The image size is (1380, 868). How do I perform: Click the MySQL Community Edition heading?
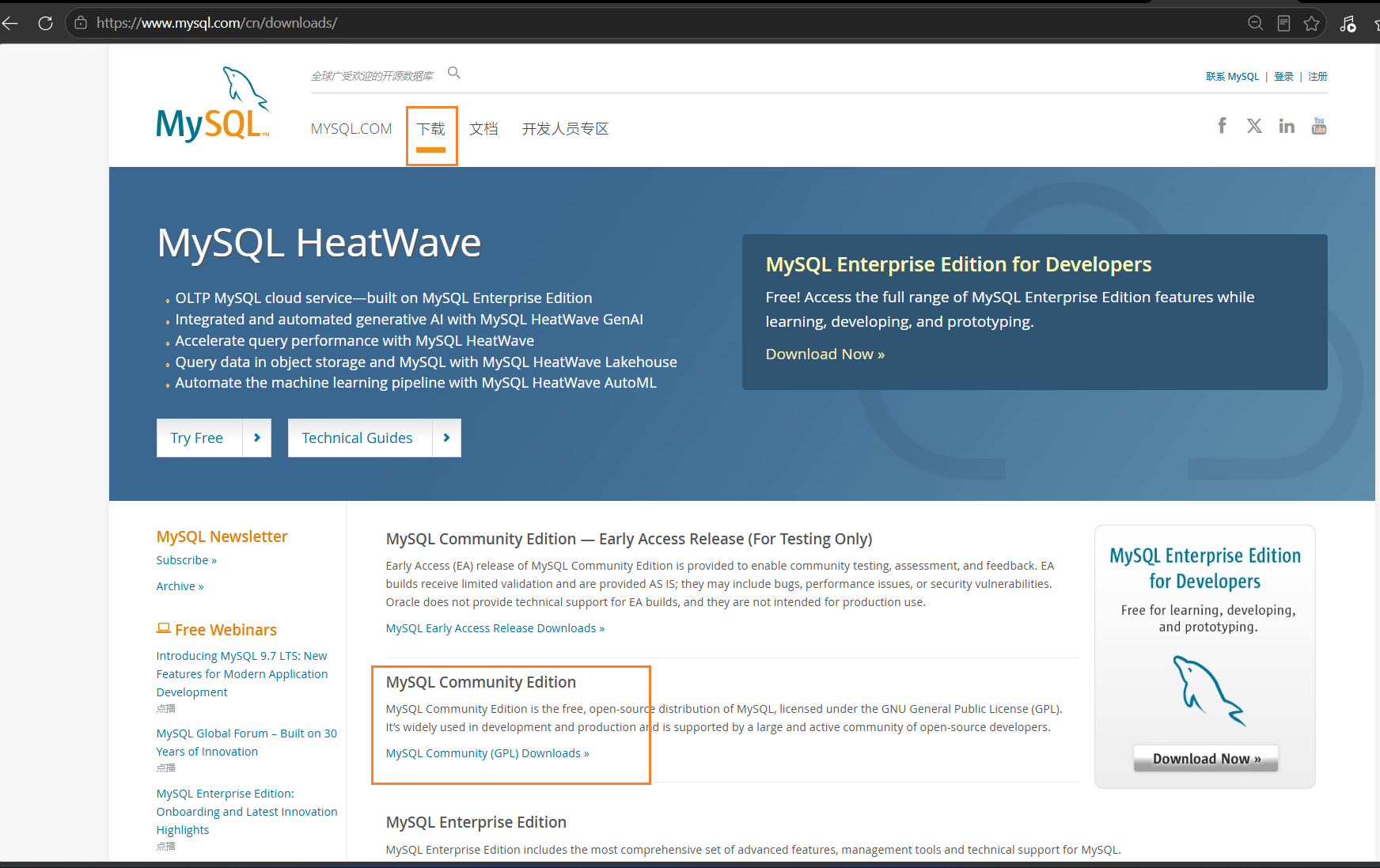[x=481, y=682]
